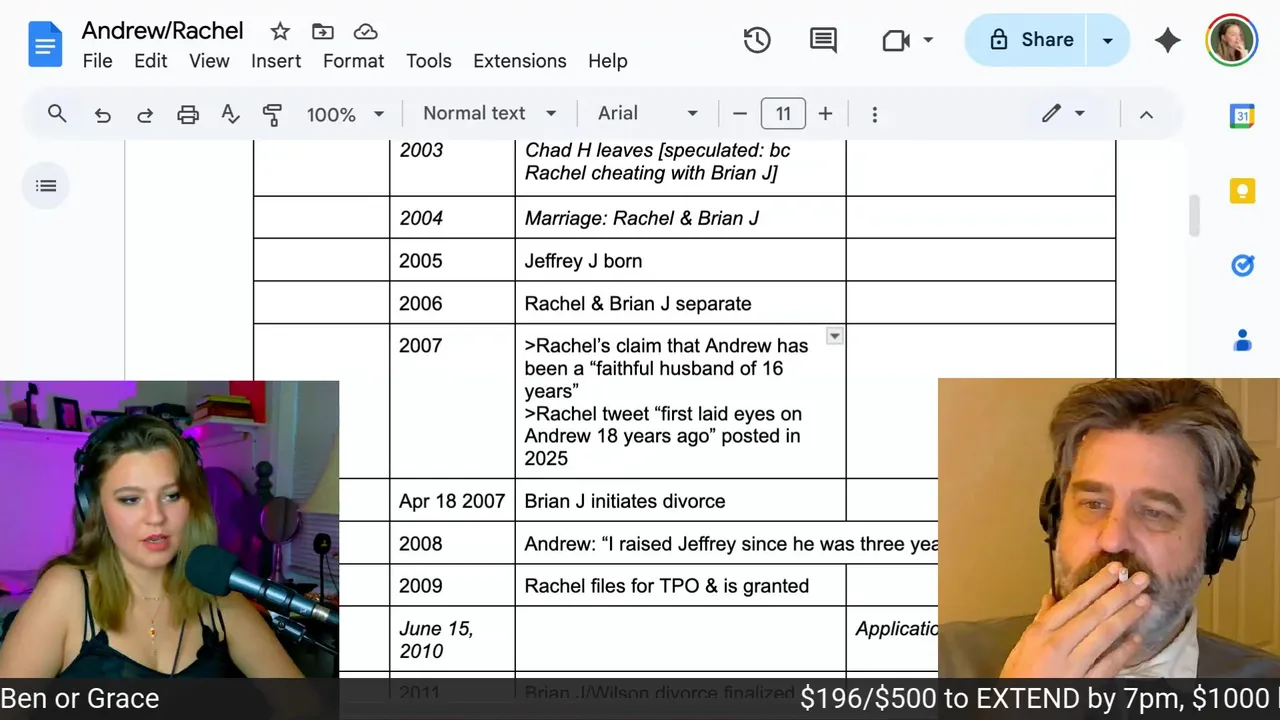Open the zoom 100% dropdown

pyautogui.click(x=345, y=114)
